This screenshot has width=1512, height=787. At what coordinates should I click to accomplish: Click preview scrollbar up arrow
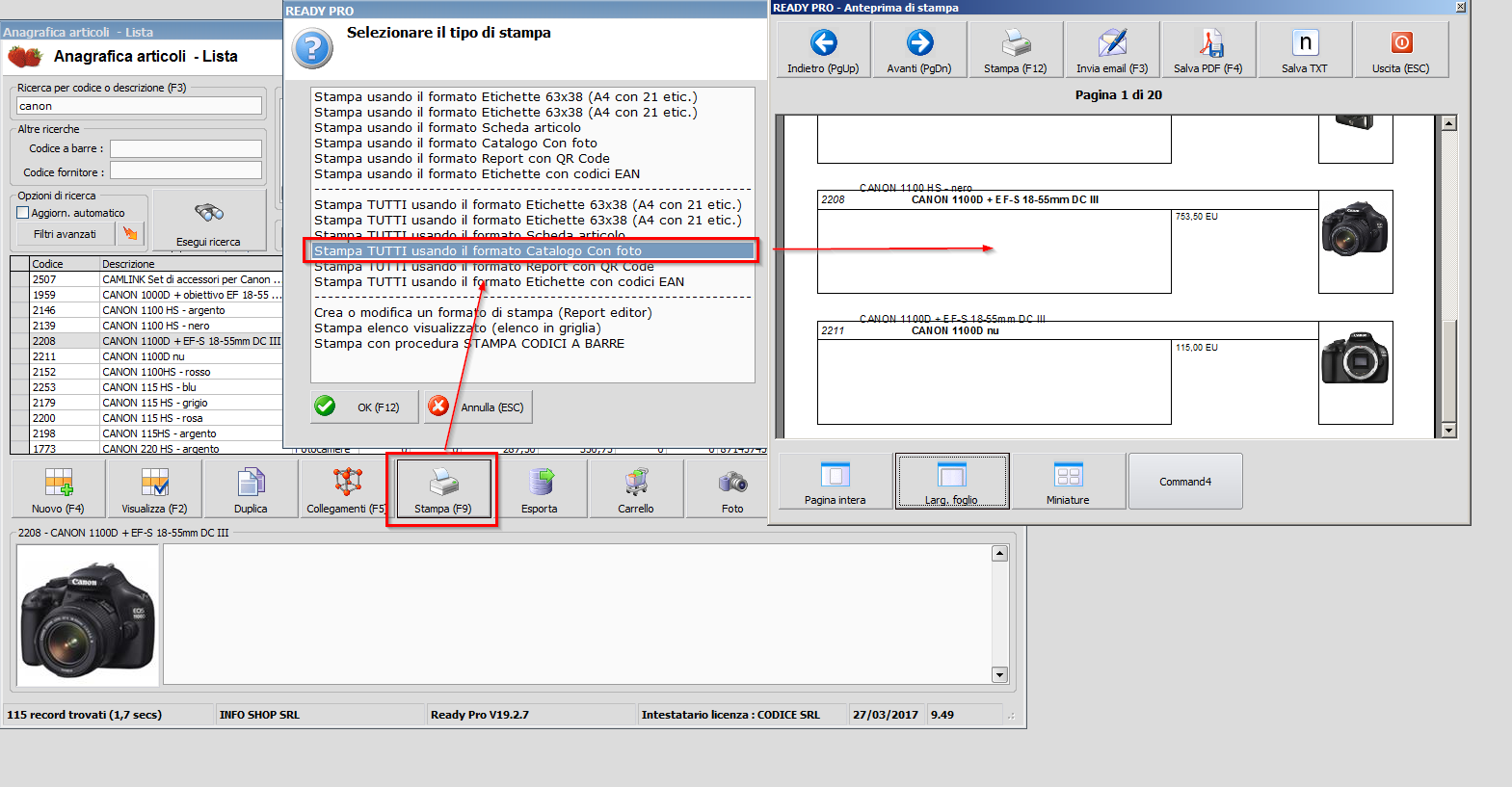click(x=1448, y=123)
